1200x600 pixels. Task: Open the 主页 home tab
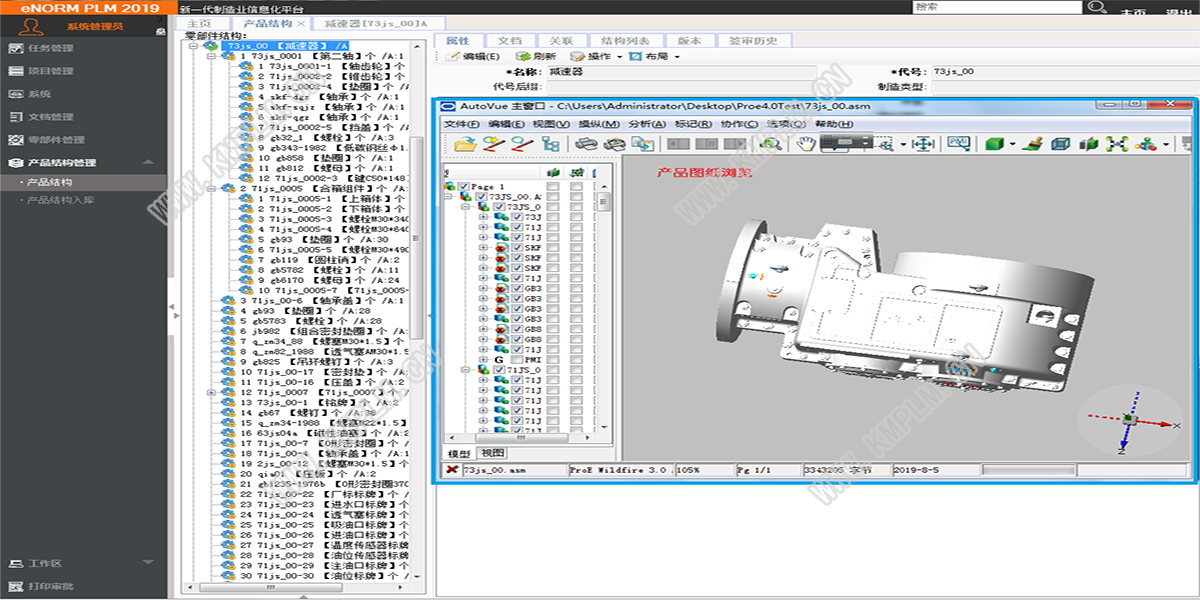(x=200, y=23)
